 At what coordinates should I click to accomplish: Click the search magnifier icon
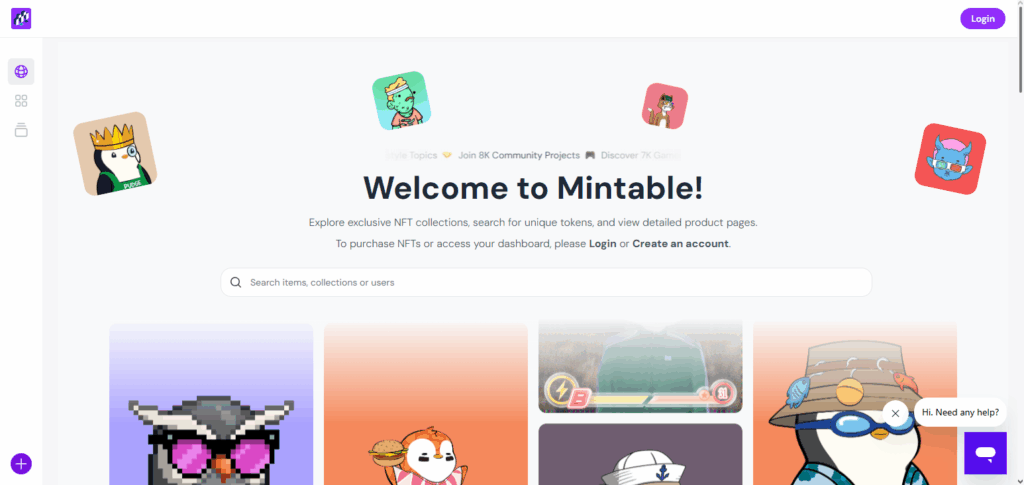pyautogui.click(x=236, y=283)
